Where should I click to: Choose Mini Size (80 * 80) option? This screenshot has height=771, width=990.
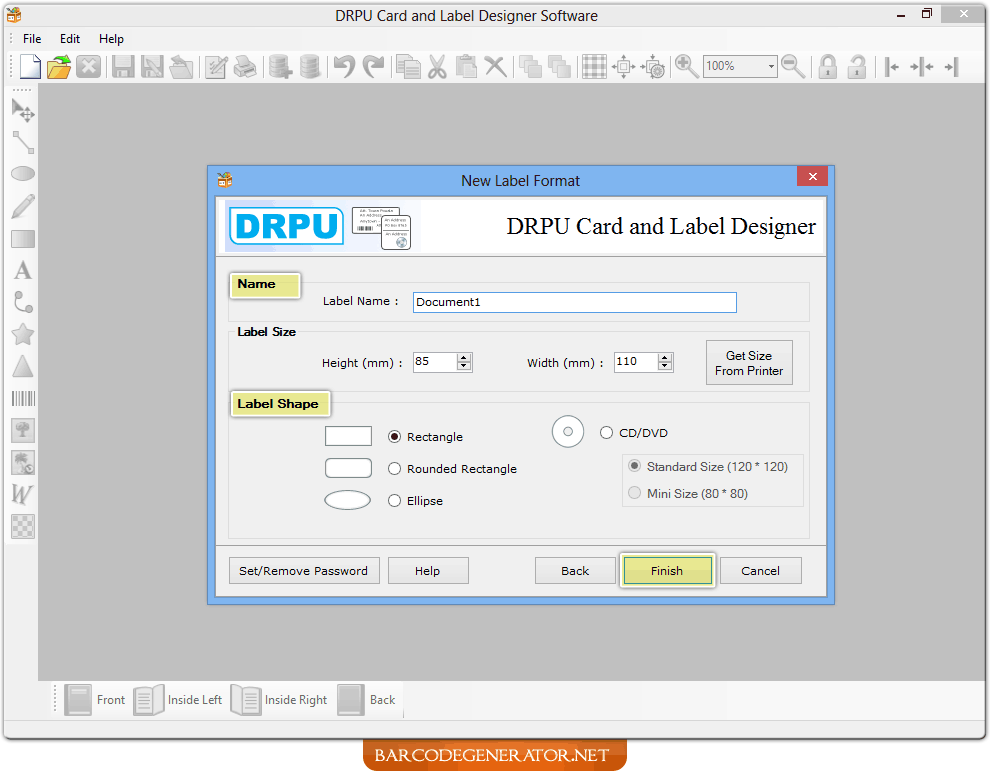(x=635, y=493)
